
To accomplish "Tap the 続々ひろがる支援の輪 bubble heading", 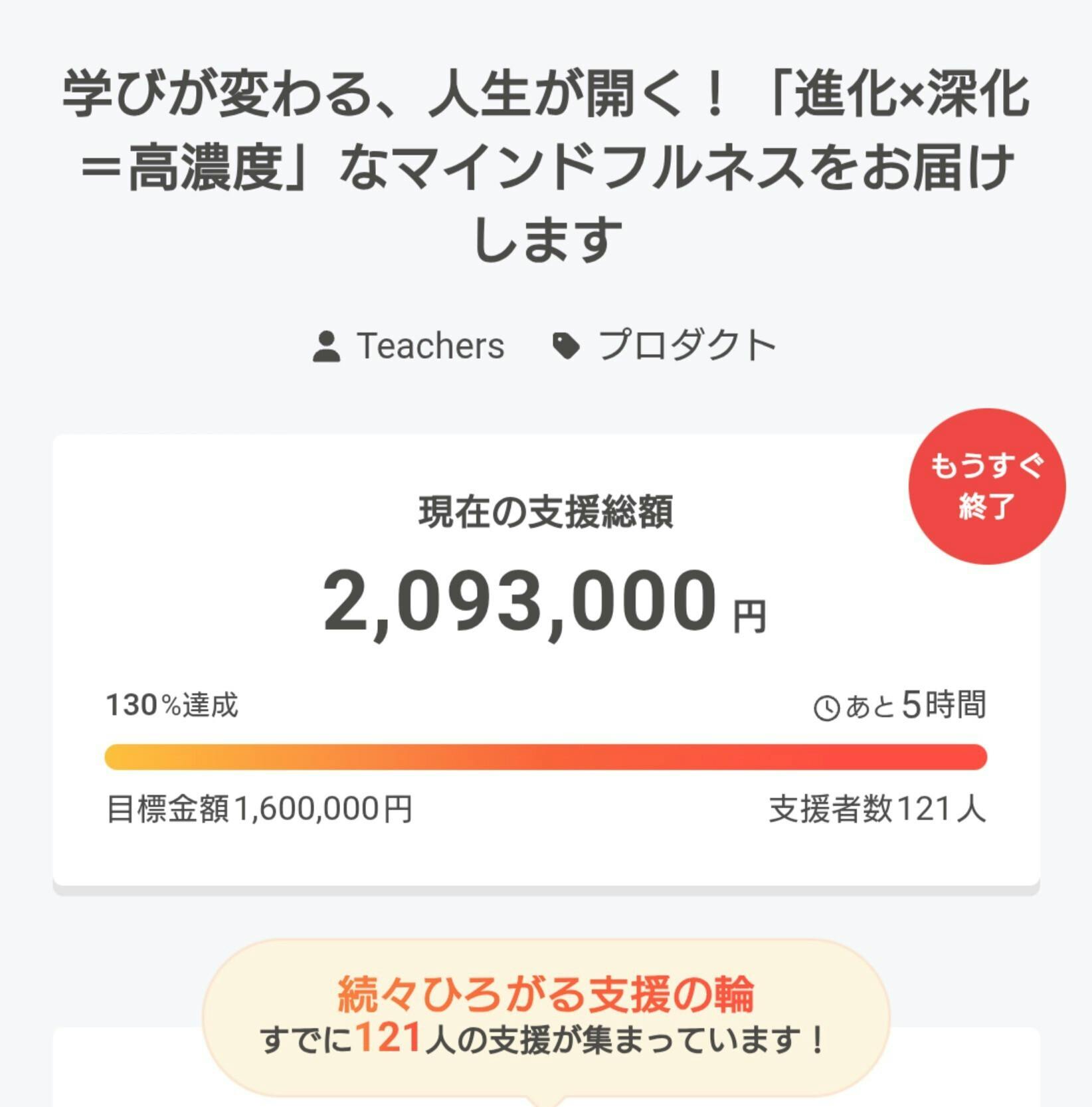I will pyautogui.click(x=545, y=994).
